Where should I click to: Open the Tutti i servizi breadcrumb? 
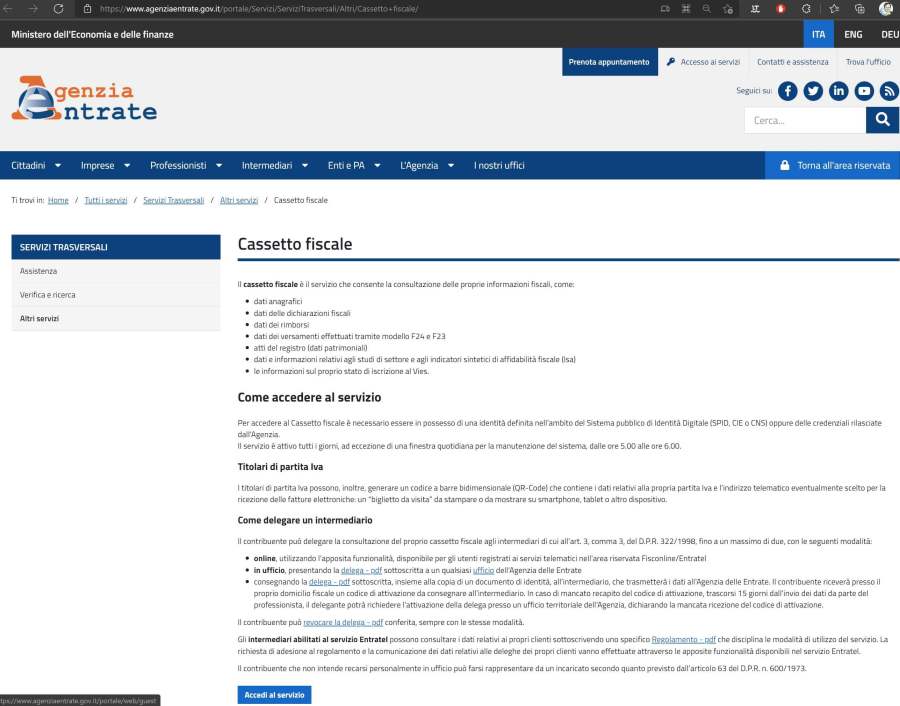coord(106,200)
